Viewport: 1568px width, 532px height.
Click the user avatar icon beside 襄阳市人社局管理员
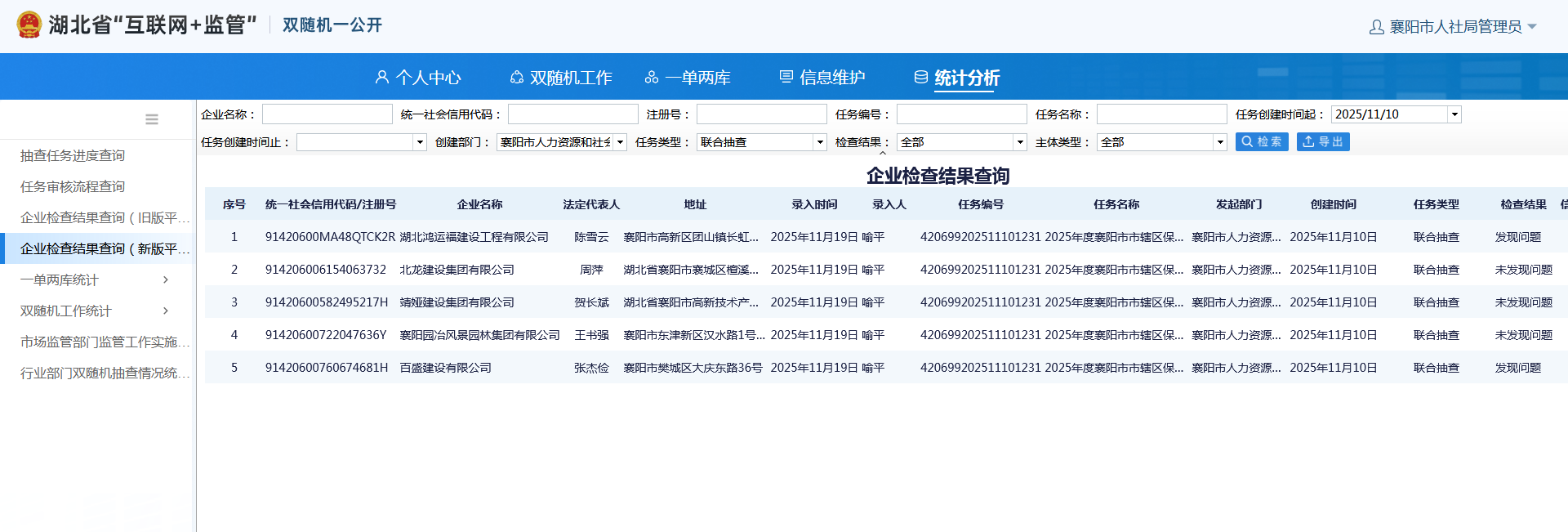[1376, 27]
